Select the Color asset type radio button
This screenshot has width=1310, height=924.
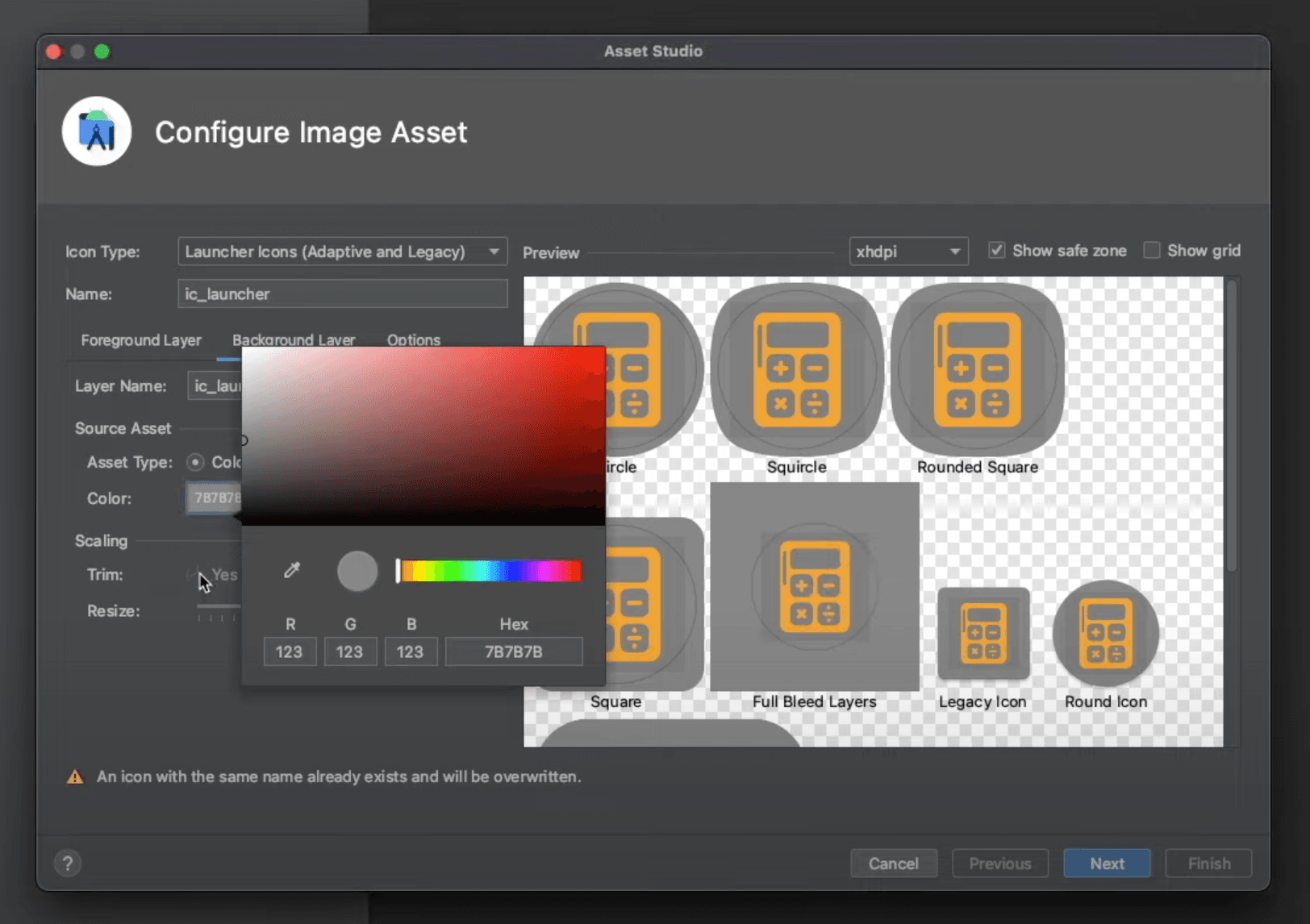tap(195, 462)
